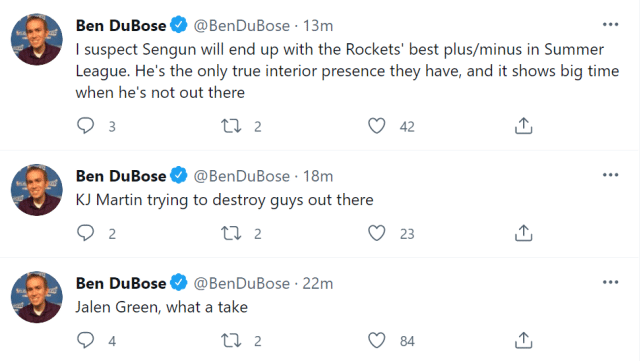
Task: Share the KJ Martin tweet
Action: click(523, 233)
